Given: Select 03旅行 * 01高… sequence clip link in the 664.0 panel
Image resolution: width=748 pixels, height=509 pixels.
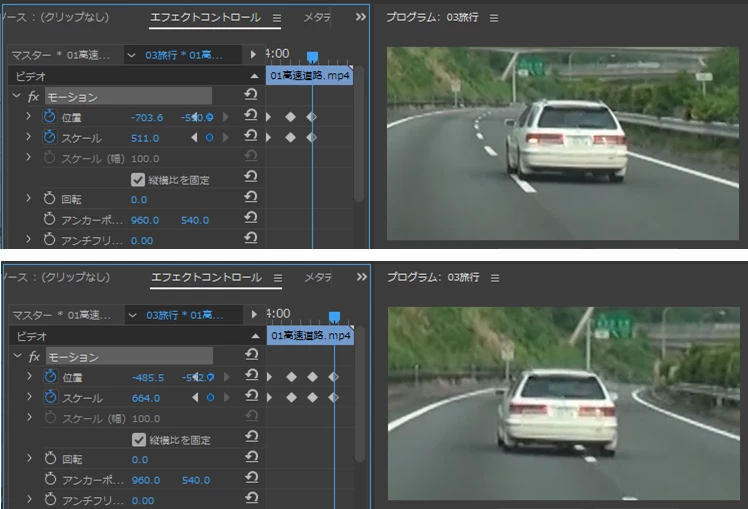Looking at the screenshot, I should (x=185, y=315).
